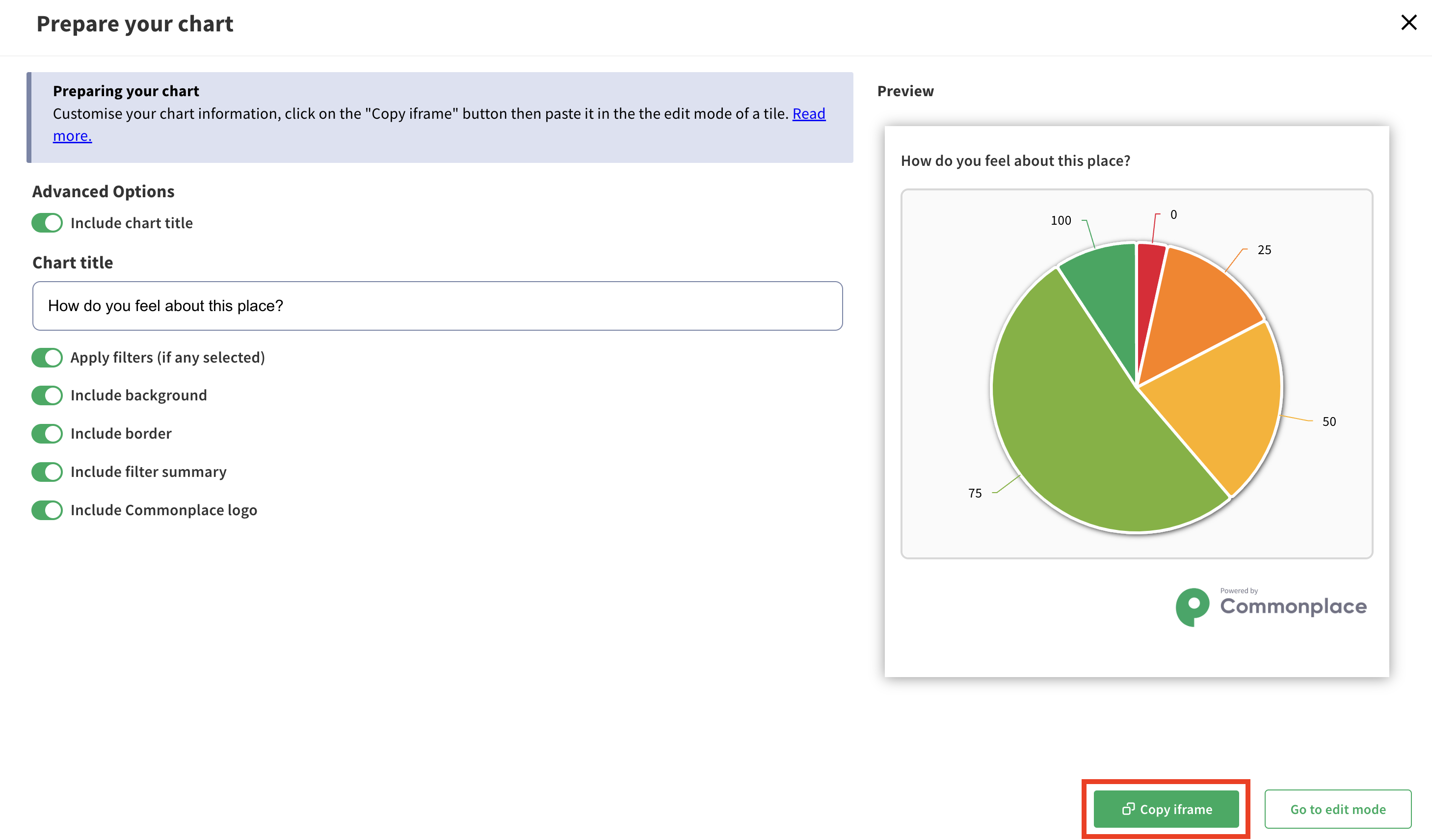This screenshot has height=840, width=1432.
Task: Click the Commonplace logo icon in preview
Action: click(x=1192, y=606)
